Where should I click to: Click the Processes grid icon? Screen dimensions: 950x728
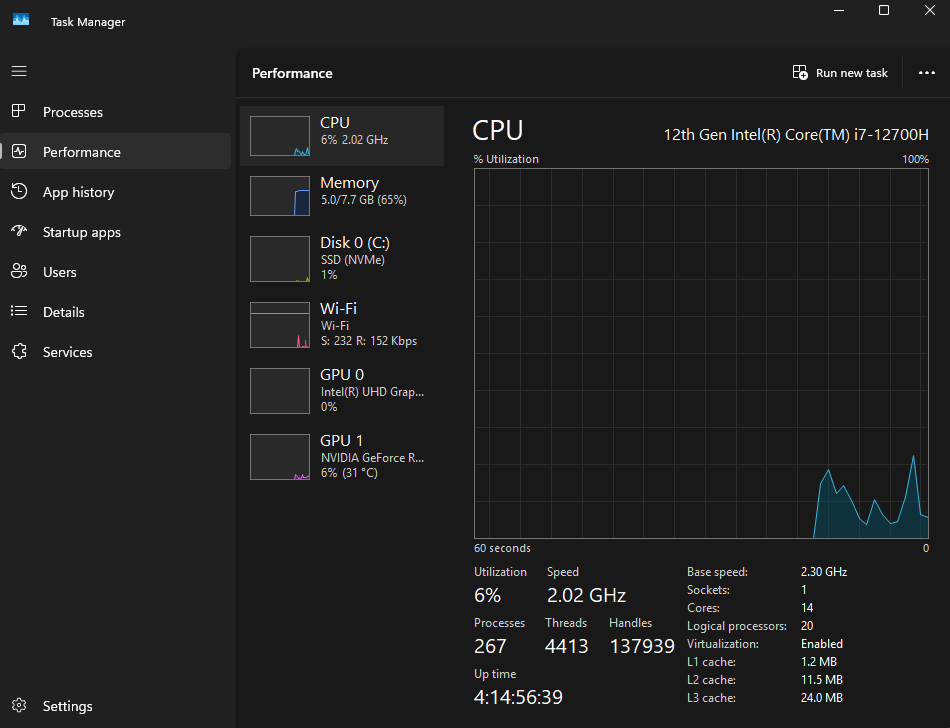click(x=19, y=111)
